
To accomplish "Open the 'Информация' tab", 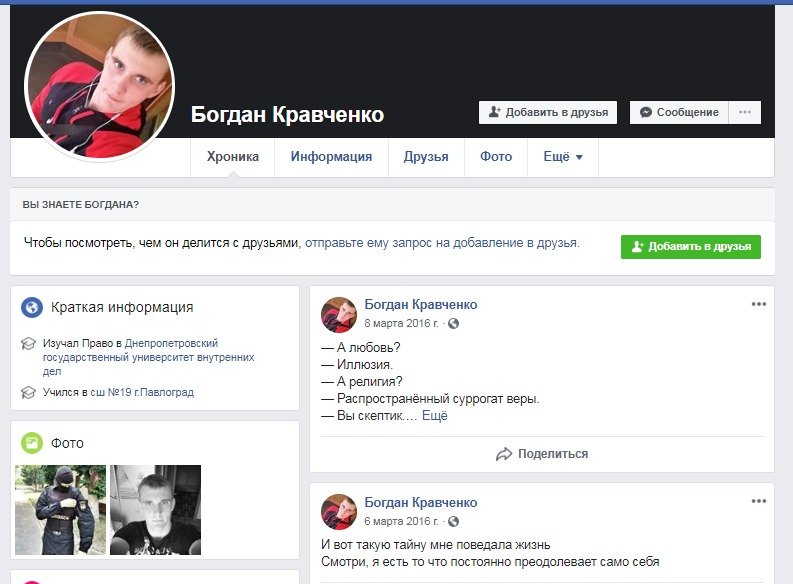I will click(x=331, y=157).
